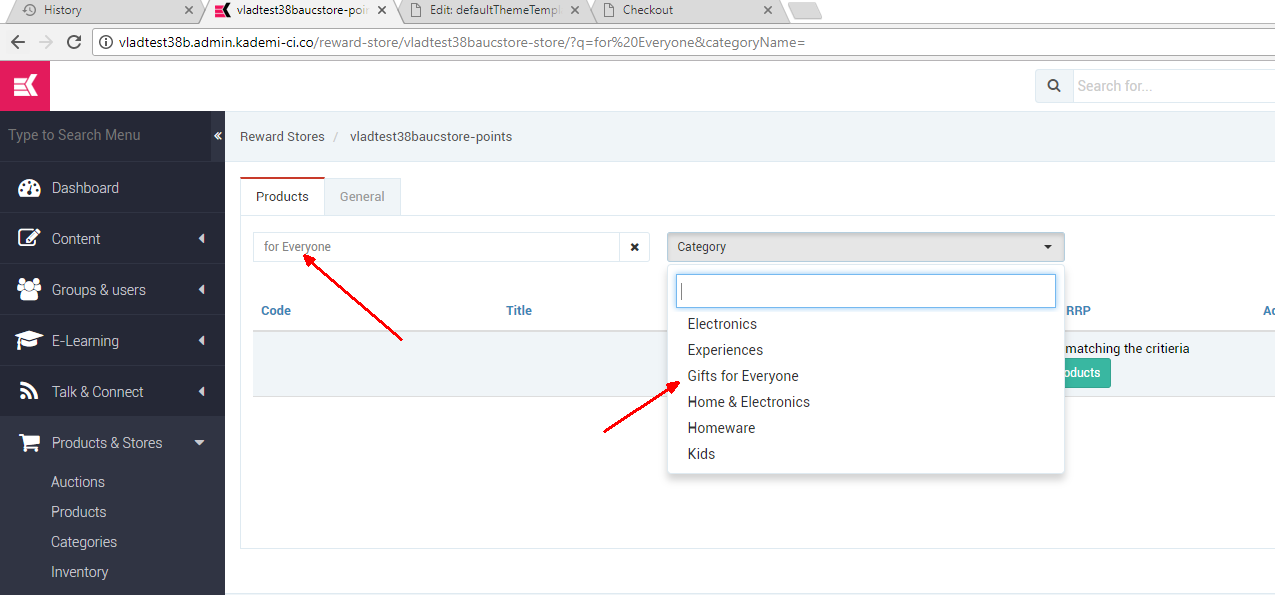Open a new browser tab

(x=805, y=11)
